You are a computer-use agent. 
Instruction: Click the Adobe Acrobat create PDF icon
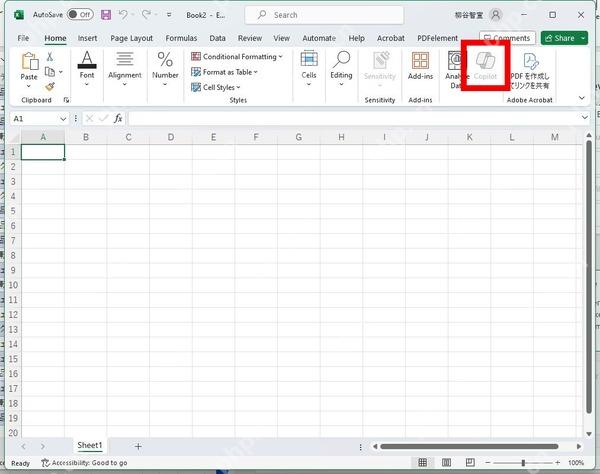[530, 61]
